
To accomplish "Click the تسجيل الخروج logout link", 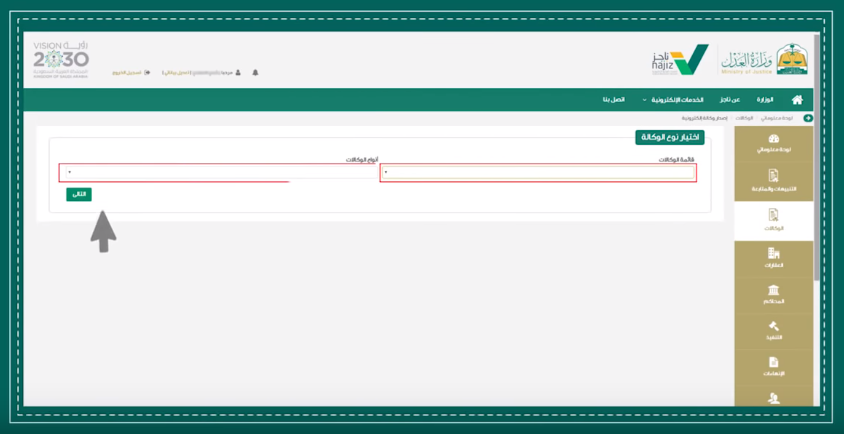I will click(x=131, y=73).
